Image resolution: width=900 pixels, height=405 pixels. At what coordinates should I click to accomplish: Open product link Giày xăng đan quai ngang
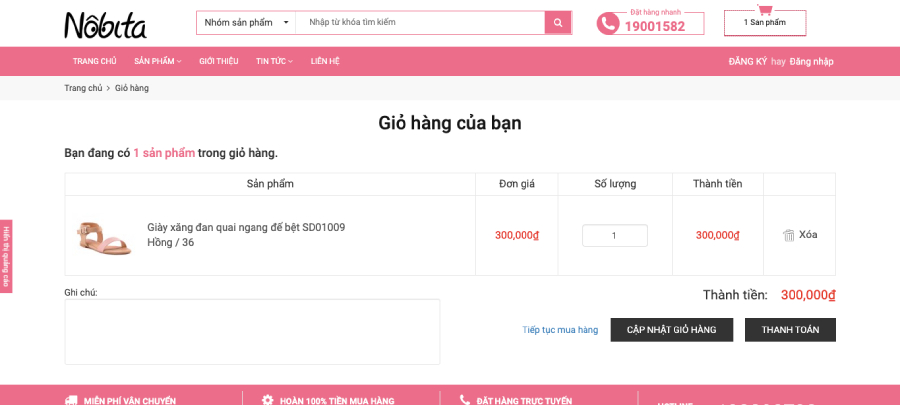pyautogui.click(x=246, y=228)
